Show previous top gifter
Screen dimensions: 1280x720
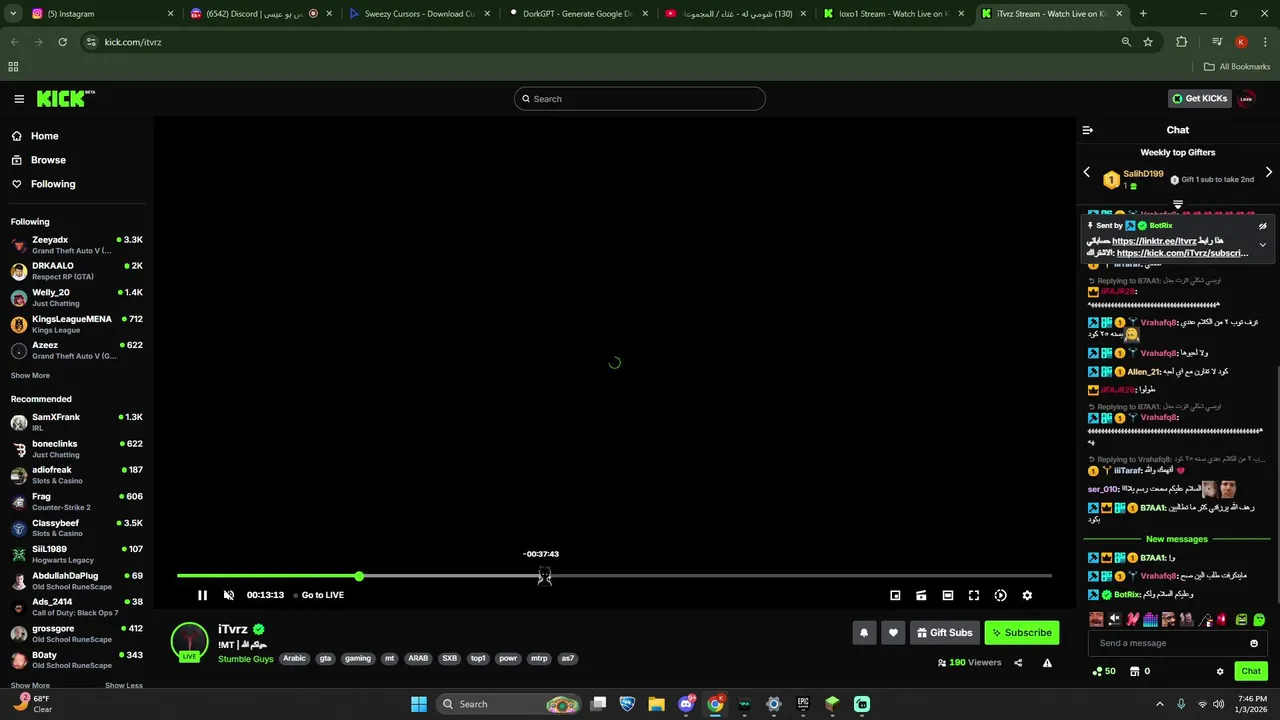click(x=1087, y=173)
